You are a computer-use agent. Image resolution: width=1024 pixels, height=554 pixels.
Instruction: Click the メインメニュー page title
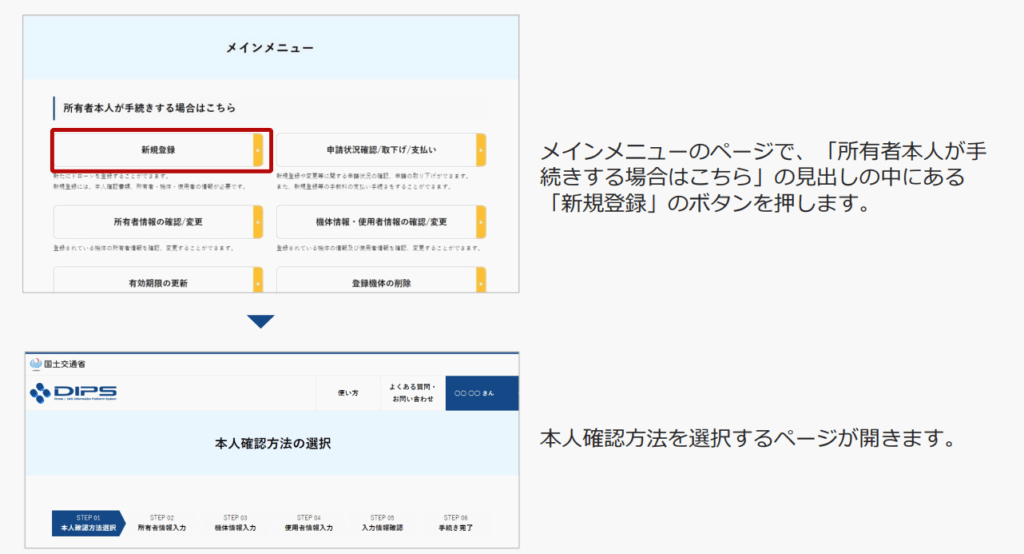(x=270, y=48)
